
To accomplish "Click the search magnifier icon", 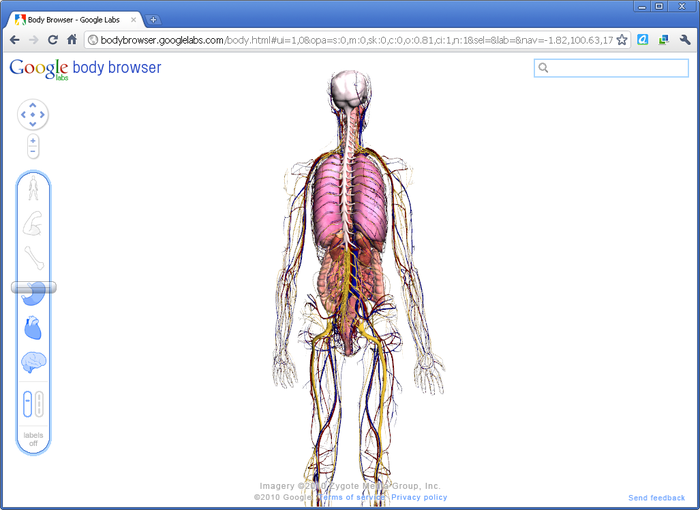I will click(543, 68).
